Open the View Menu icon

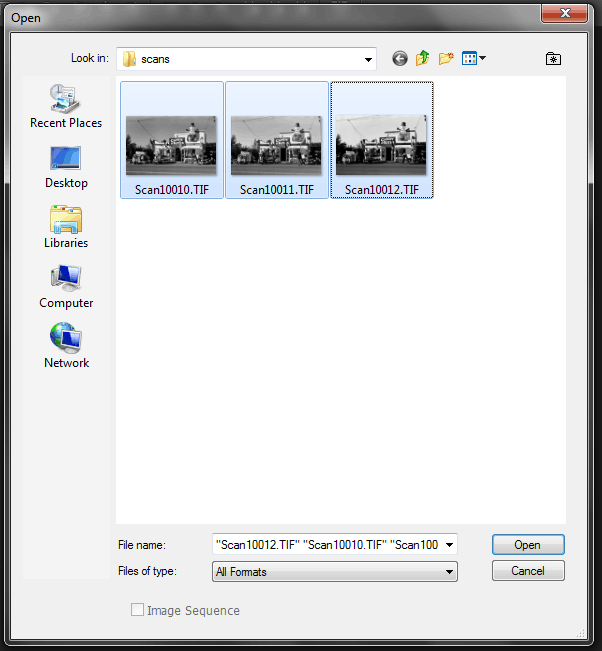pyautogui.click(x=470, y=59)
